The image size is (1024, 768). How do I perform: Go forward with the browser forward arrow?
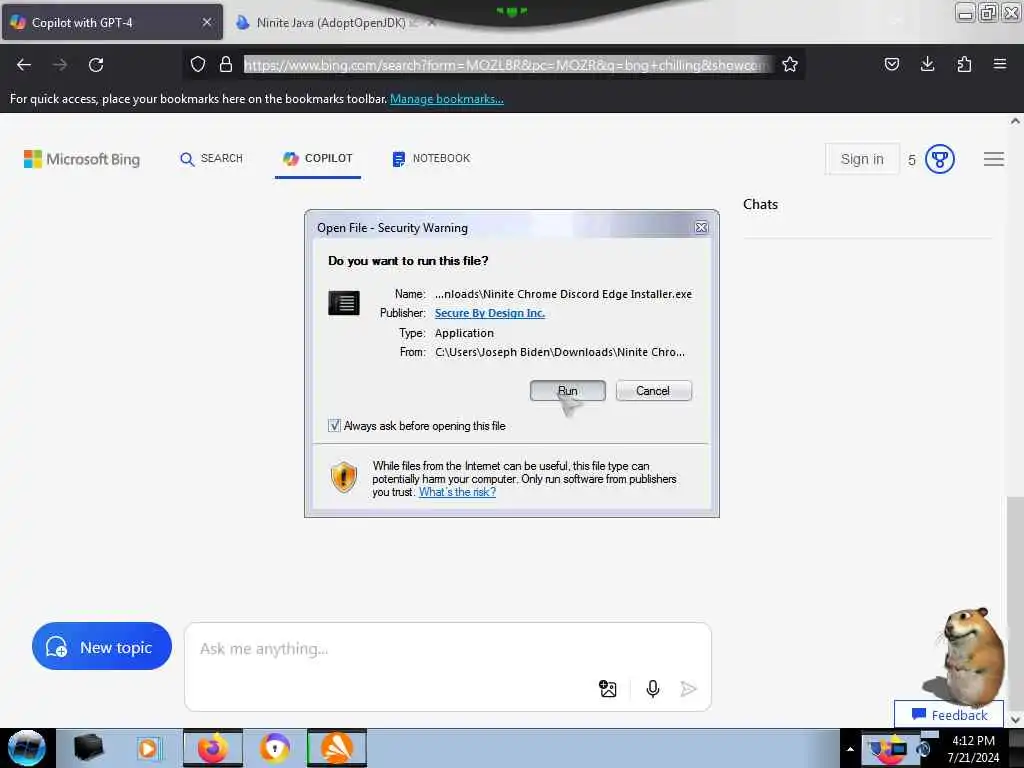pos(60,65)
